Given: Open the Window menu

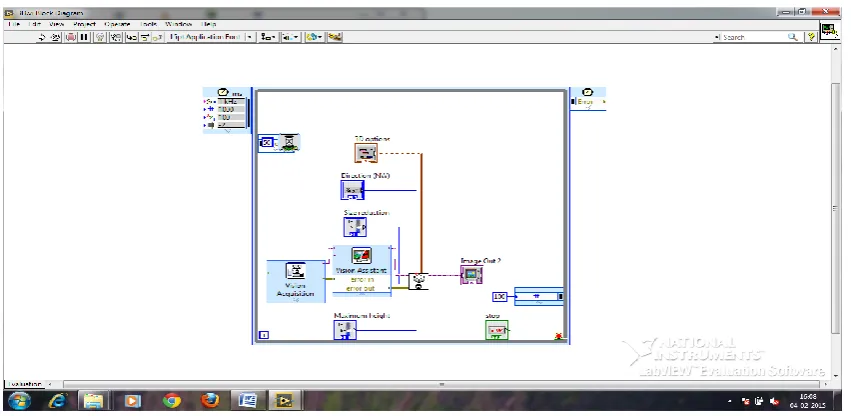Looking at the screenshot, I should point(179,24).
